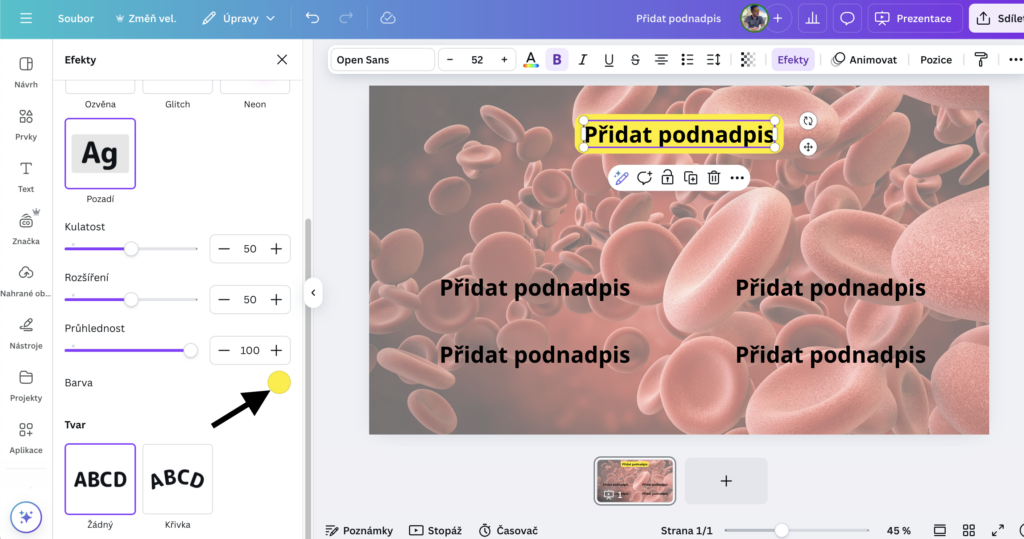Adjust the Rozšíření slider

[131, 299]
